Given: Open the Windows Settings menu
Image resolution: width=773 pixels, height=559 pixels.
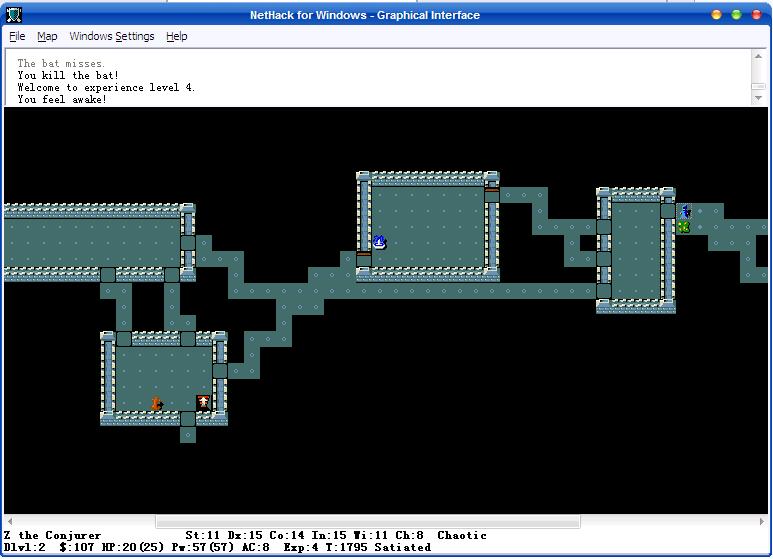Looking at the screenshot, I should (x=111, y=36).
